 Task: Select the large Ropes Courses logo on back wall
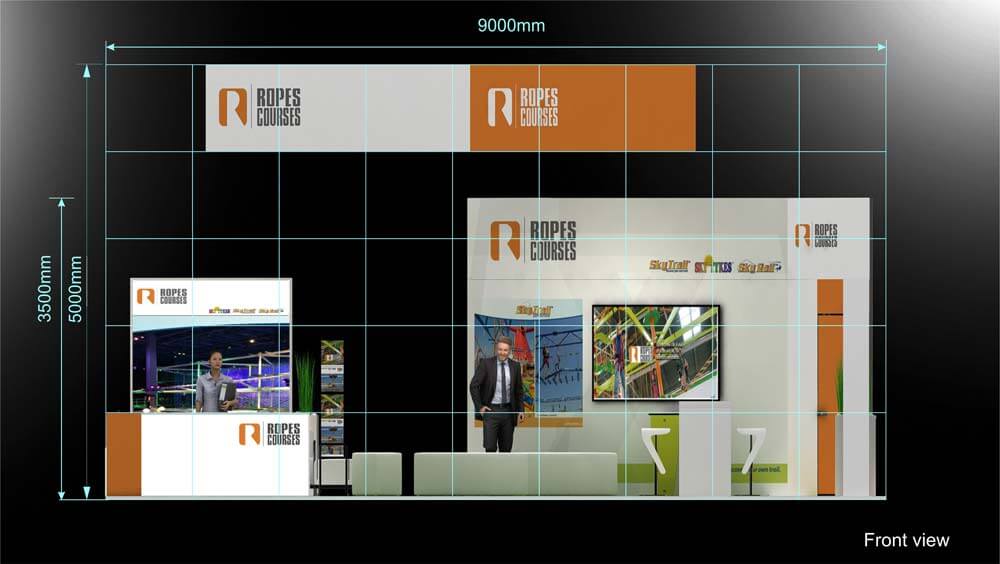coord(533,240)
